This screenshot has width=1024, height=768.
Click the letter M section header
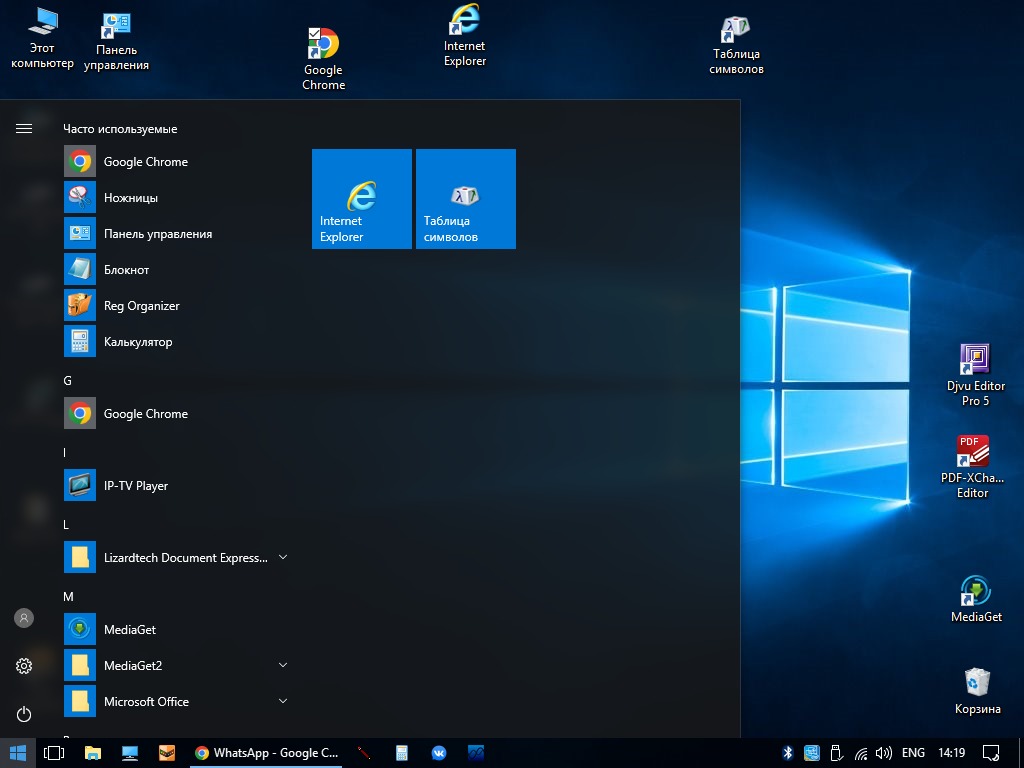(x=68, y=596)
